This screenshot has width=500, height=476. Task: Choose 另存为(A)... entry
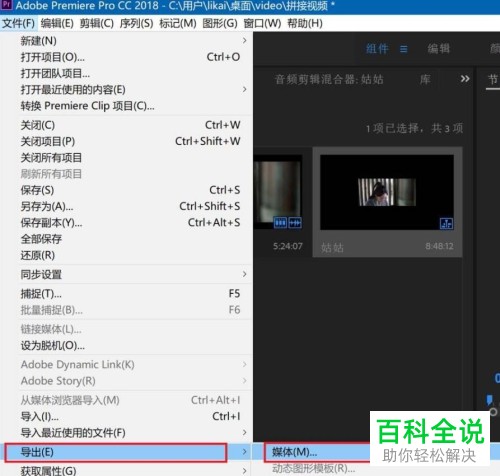pyautogui.click(x=126, y=206)
